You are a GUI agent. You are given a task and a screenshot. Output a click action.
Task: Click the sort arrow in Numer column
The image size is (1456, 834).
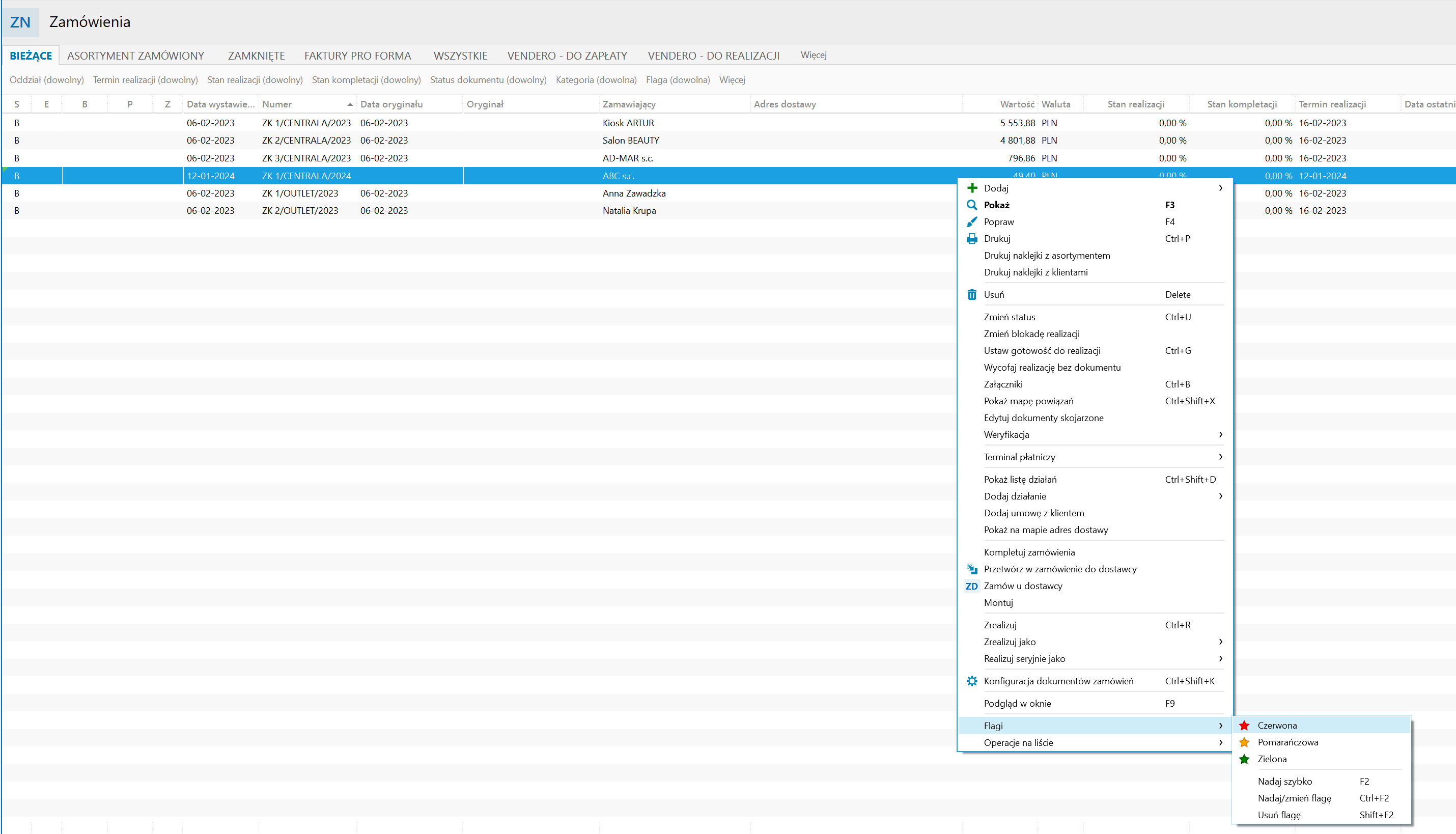[350, 104]
